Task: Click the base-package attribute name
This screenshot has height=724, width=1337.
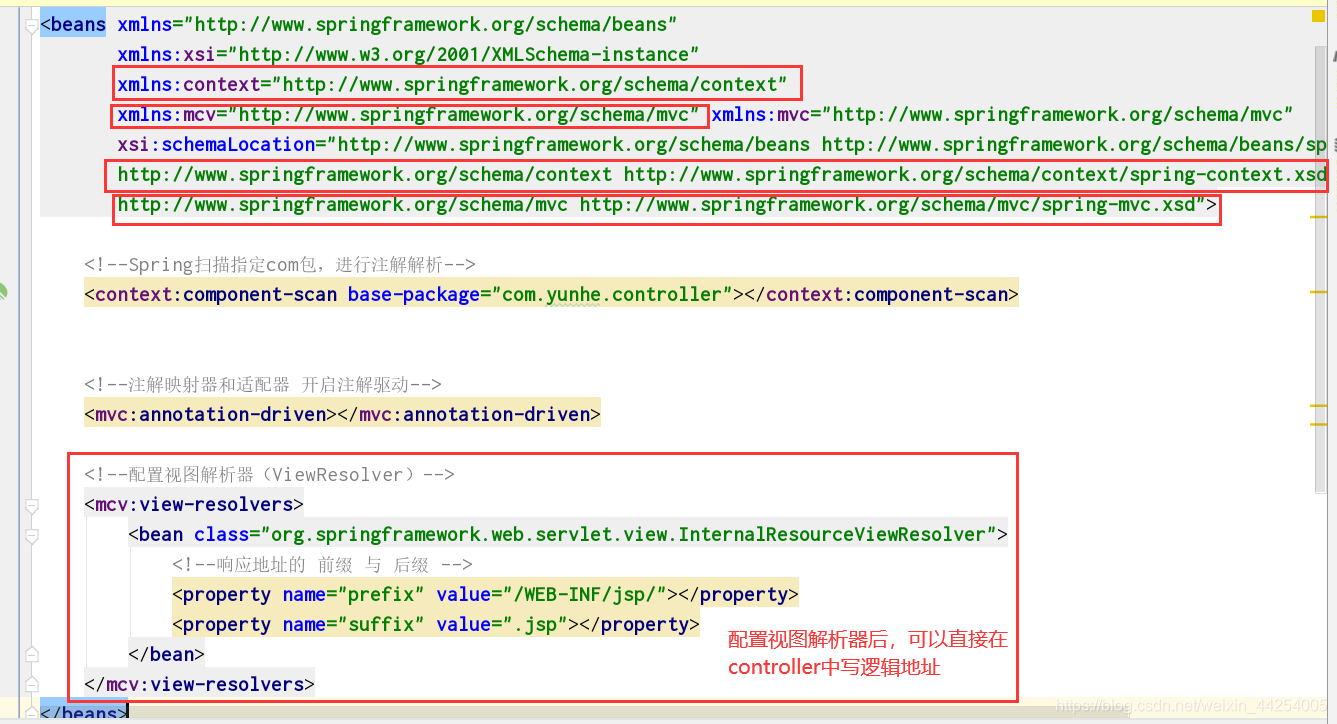Action: point(413,294)
